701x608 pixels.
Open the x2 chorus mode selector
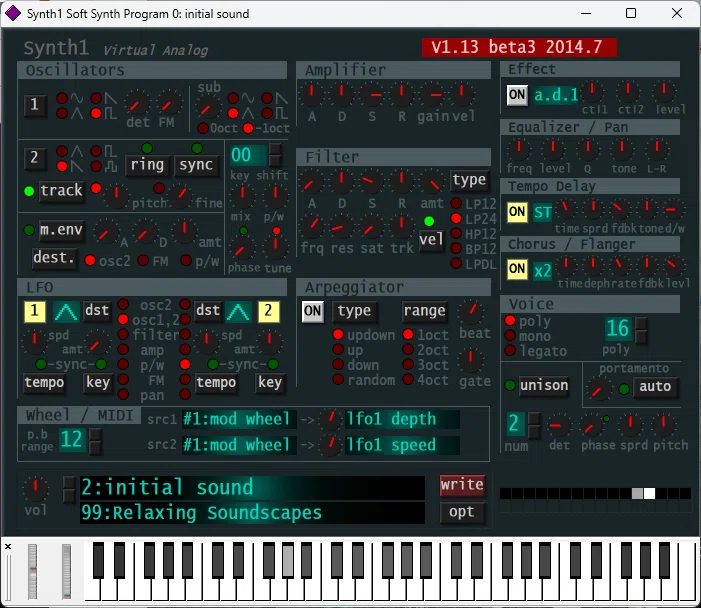pyautogui.click(x=543, y=270)
